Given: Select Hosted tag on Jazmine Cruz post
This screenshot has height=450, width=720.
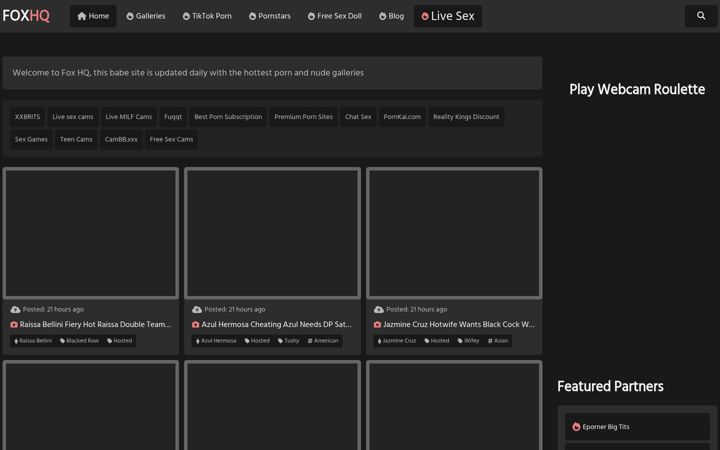Looking at the screenshot, I should pos(437,341).
